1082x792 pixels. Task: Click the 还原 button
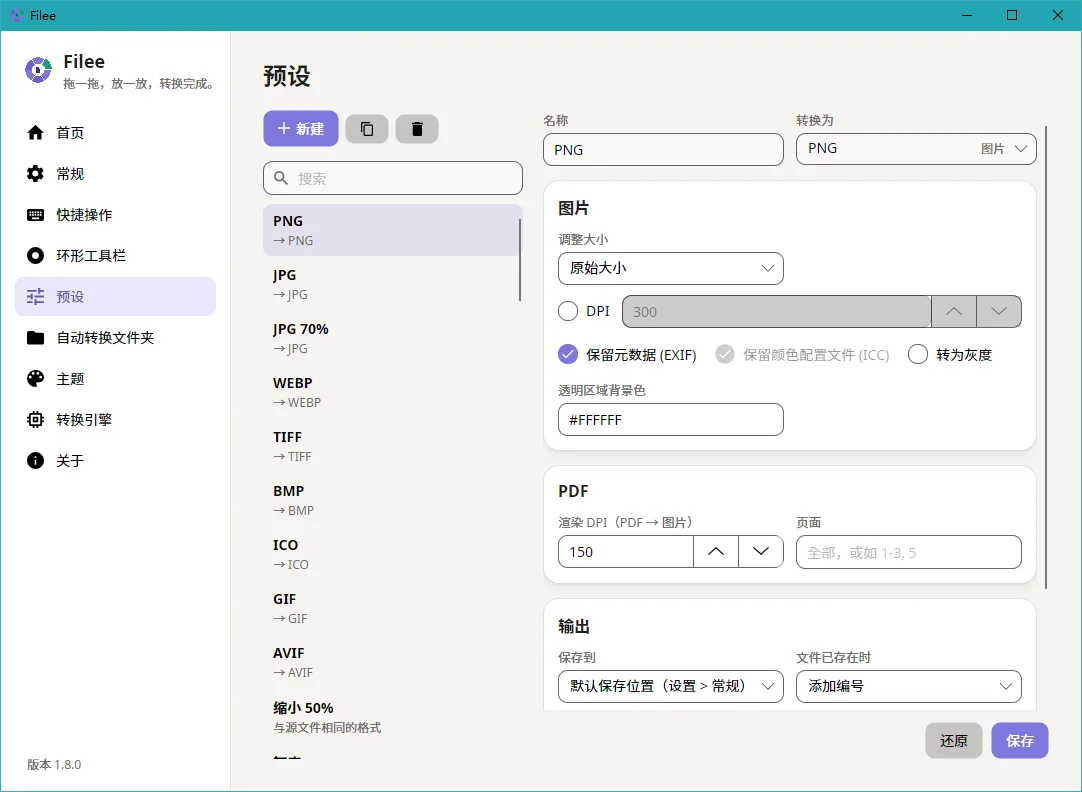pos(954,740)
